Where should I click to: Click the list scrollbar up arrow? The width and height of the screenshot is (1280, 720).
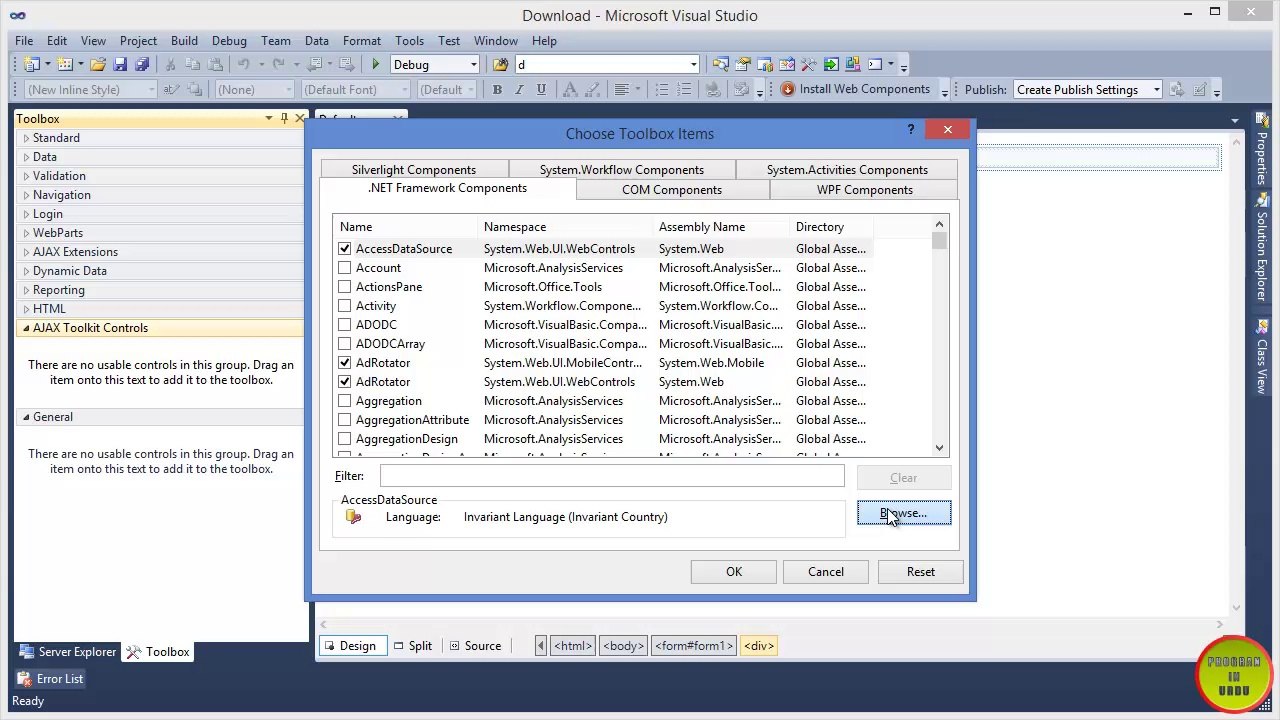pos(939,224)
